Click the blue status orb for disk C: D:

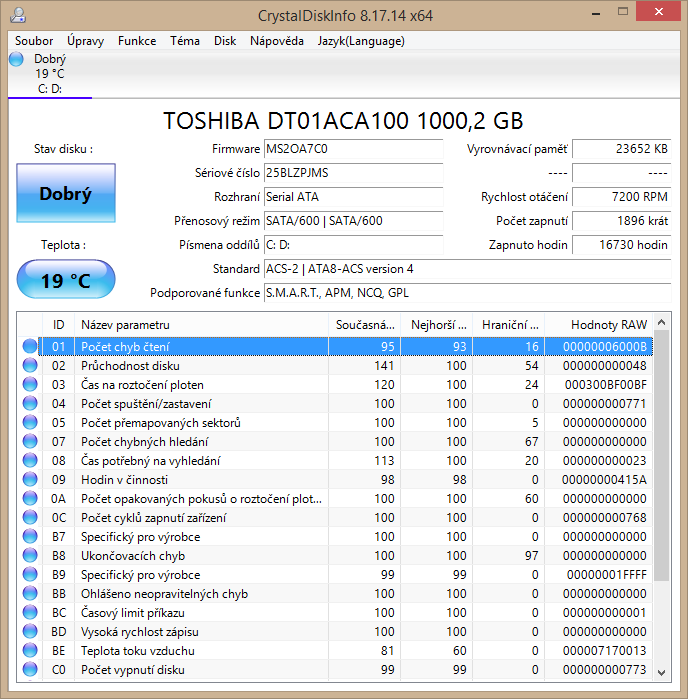[17, 59]
